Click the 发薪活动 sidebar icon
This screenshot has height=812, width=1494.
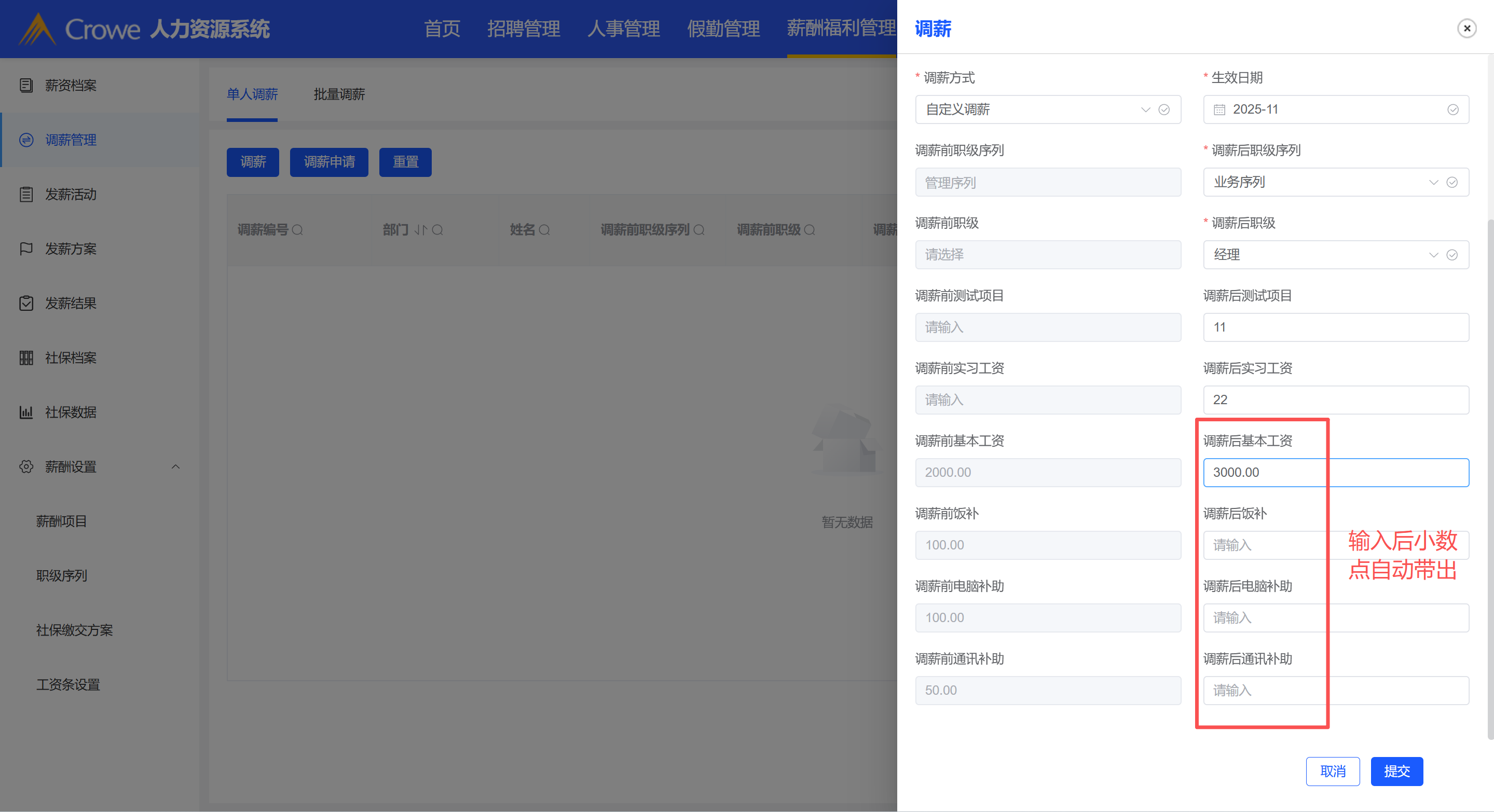pyautogui.click(x=26, y=194)
